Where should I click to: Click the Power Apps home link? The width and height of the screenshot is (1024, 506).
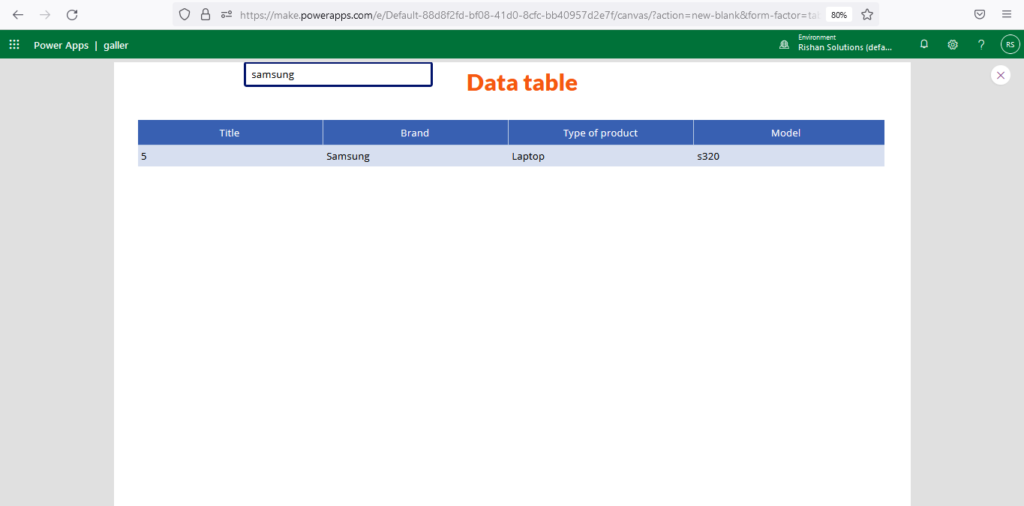tap(62, 45)
